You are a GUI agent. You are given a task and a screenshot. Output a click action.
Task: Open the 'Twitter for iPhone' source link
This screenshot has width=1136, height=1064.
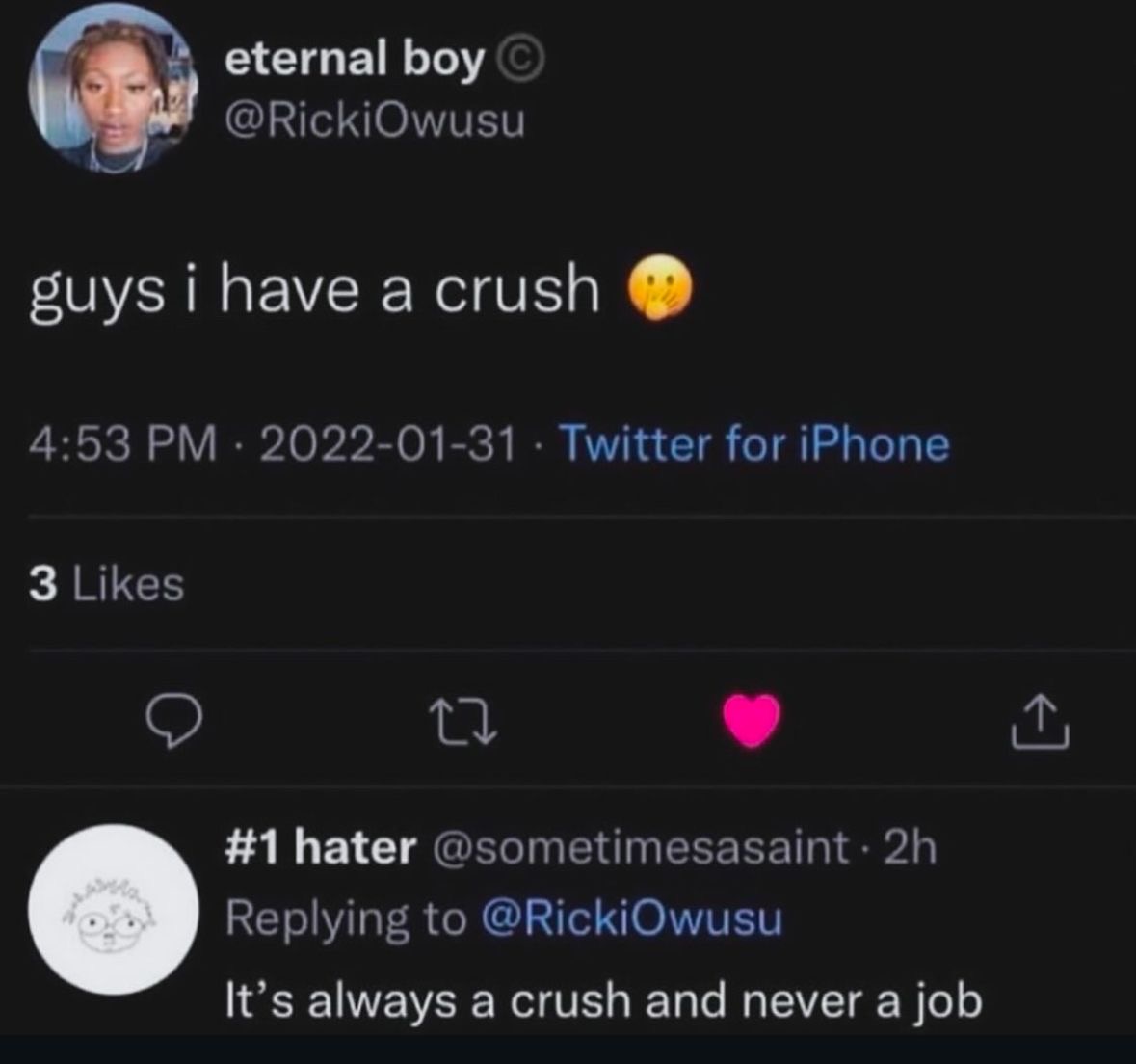[x=753, y=445]
